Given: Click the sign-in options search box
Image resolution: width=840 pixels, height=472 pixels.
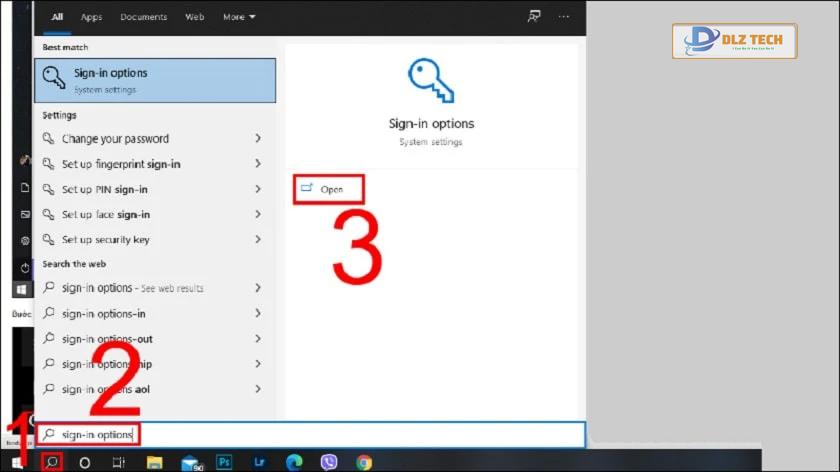Looking at the screenshot, I should coord(311,434).
